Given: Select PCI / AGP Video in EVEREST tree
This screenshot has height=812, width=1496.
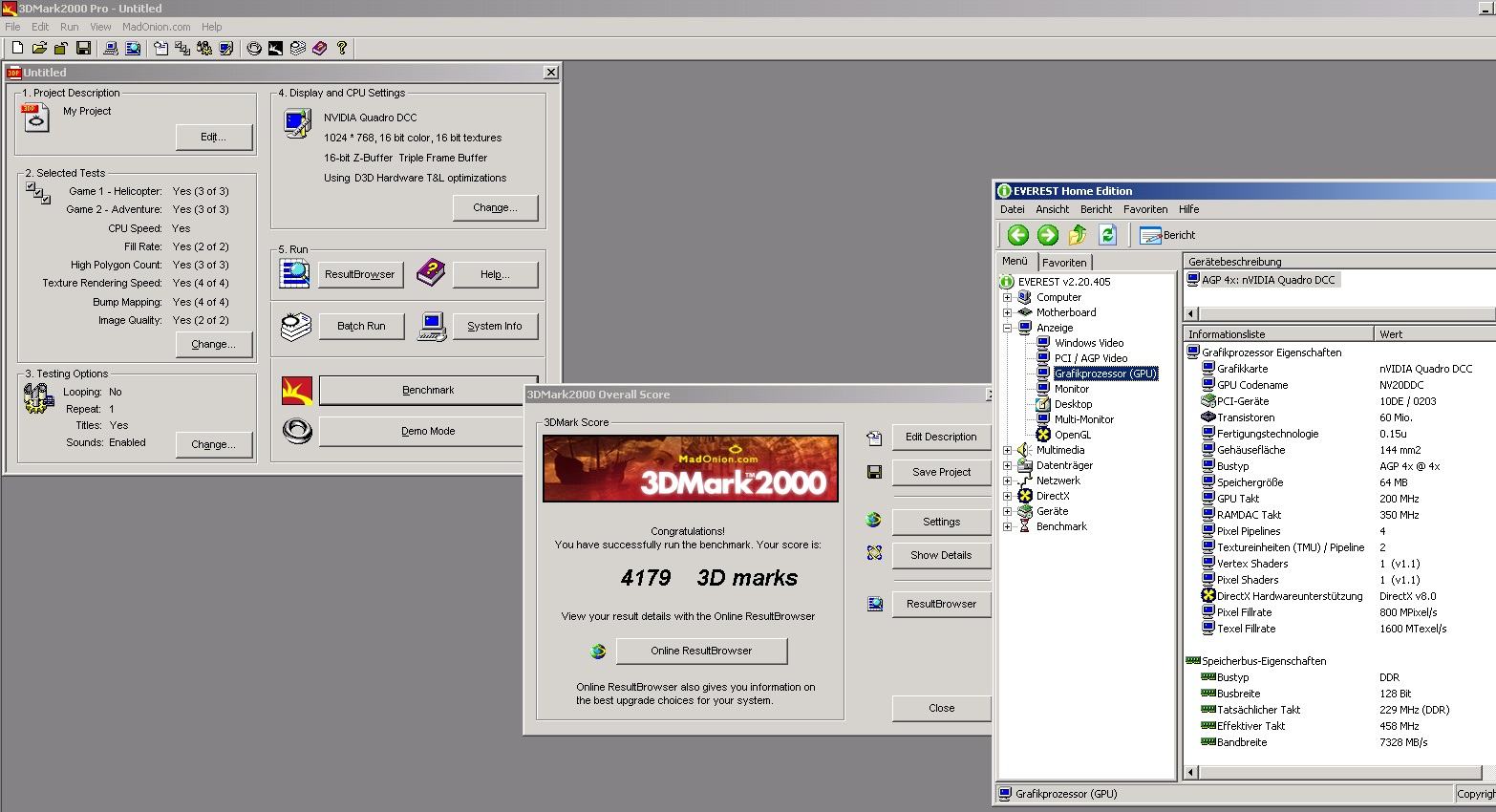Looking at the screenshot, I should point(1091,358).
